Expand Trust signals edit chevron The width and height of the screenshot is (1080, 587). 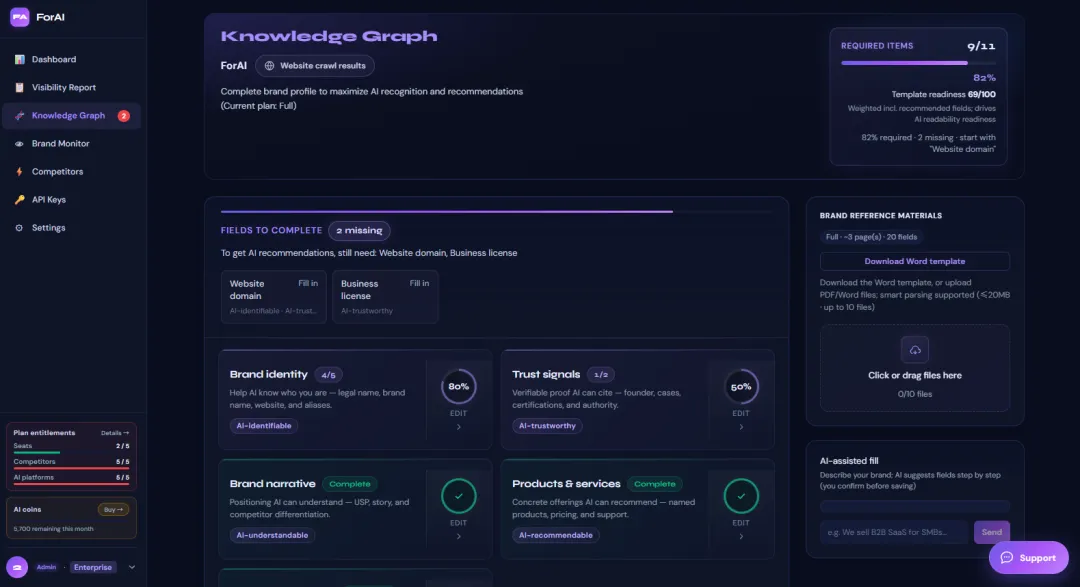point(741,427)
